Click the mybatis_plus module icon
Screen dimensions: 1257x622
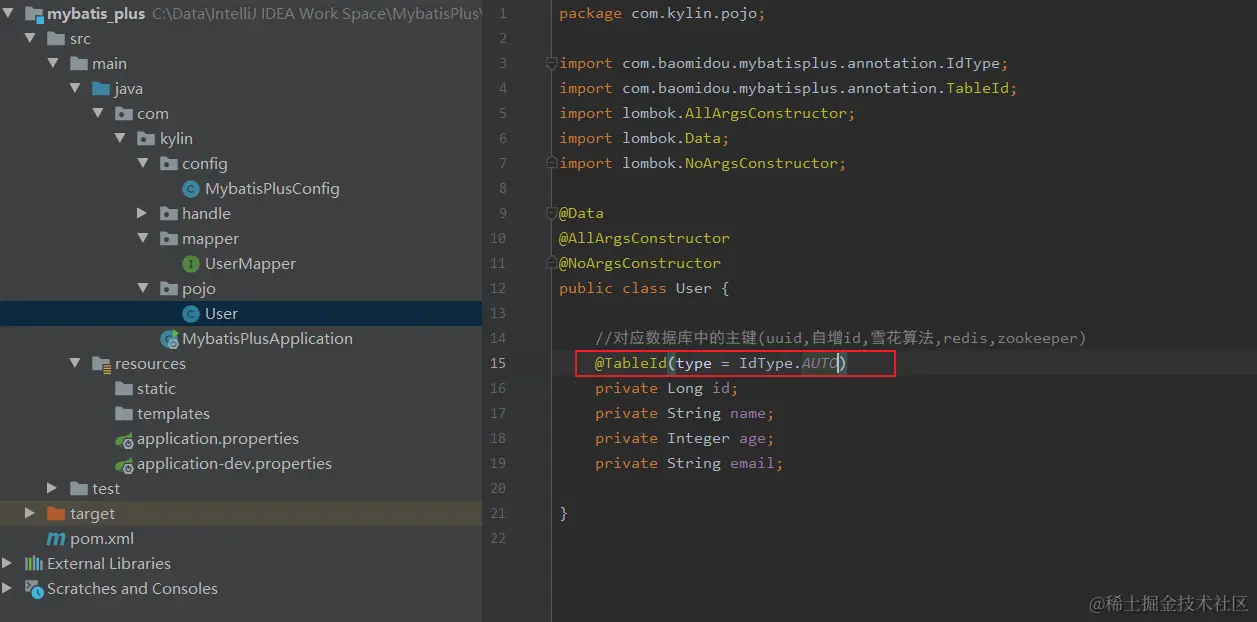(x=33, y=14)
